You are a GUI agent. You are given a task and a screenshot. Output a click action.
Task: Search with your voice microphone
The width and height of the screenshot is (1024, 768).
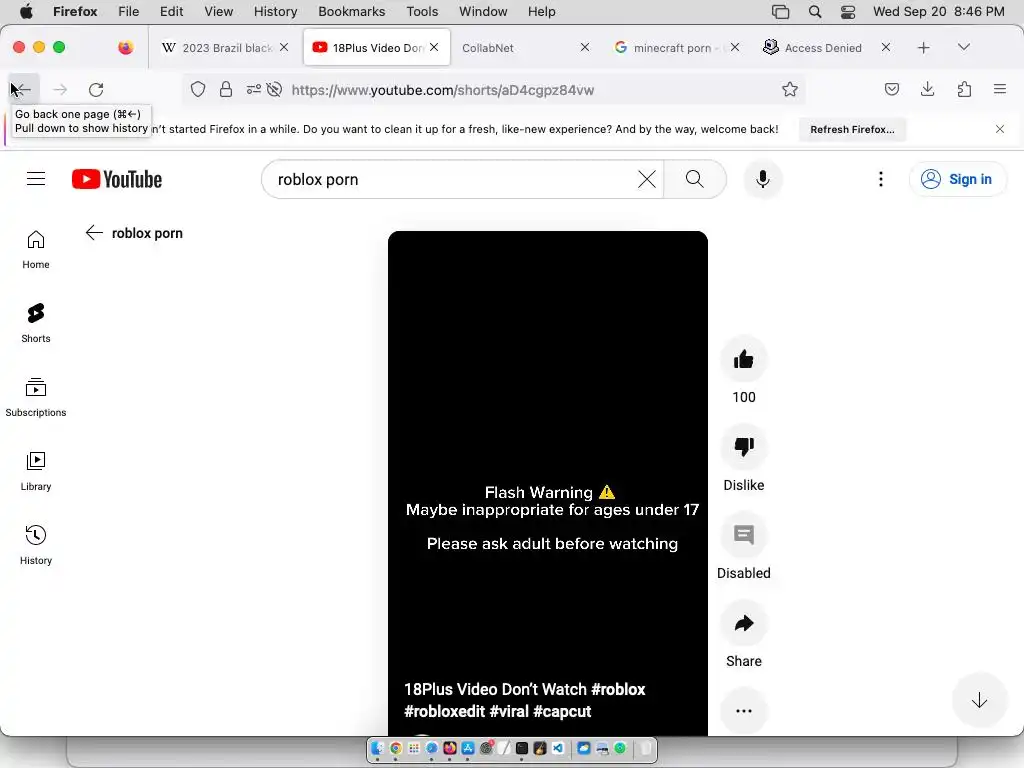point(763,179)
